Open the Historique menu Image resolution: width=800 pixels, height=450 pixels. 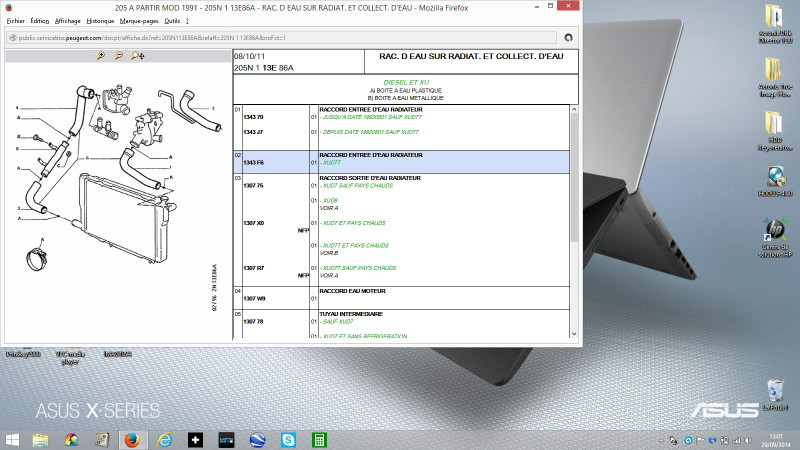(100, 21)
